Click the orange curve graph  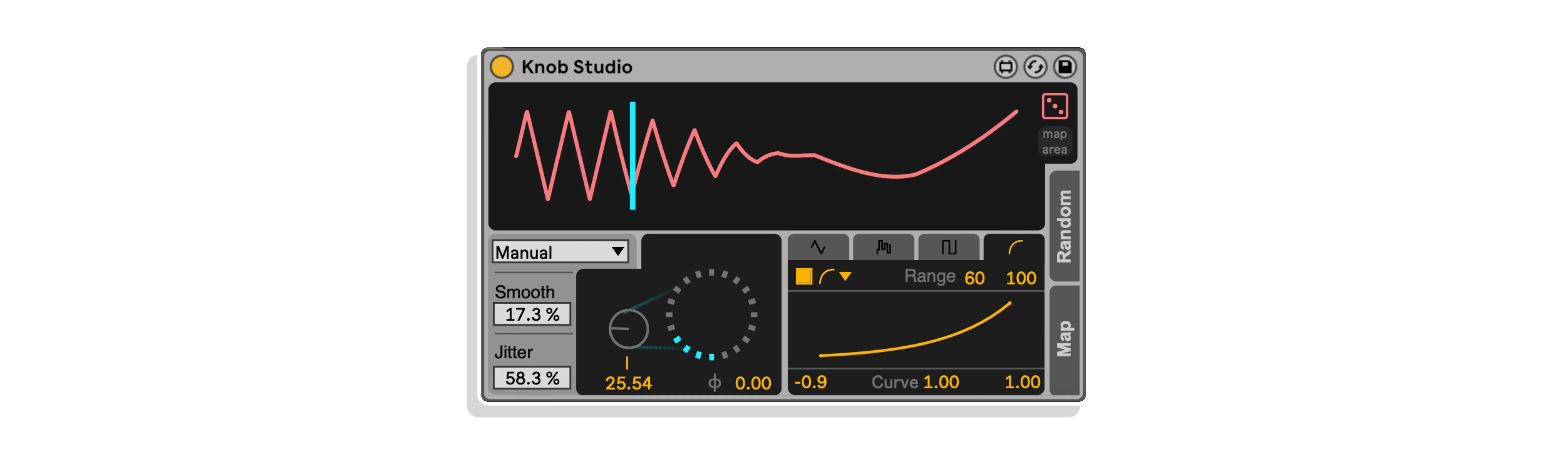pos(915,329)
